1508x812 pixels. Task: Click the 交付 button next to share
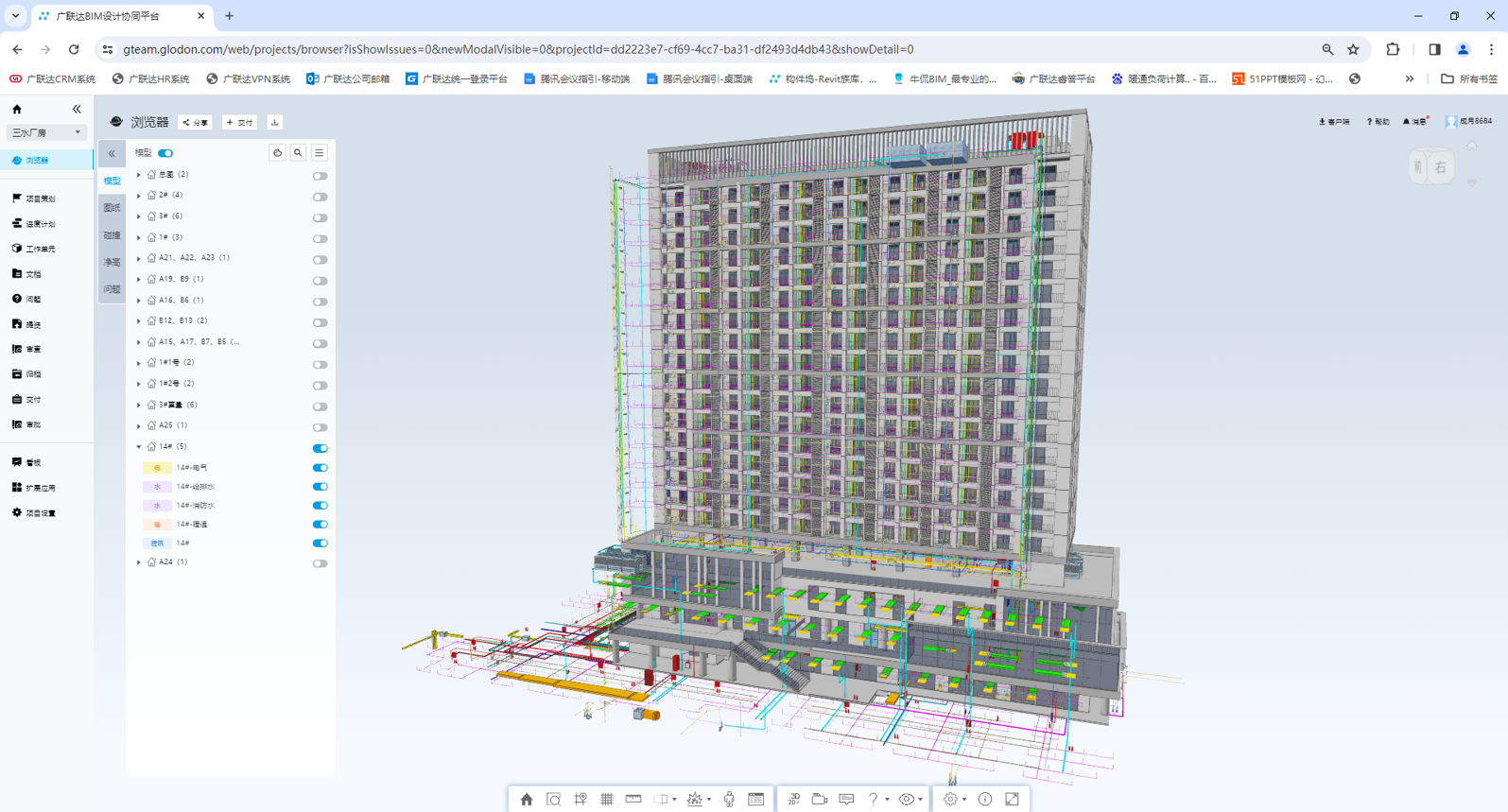240,123
